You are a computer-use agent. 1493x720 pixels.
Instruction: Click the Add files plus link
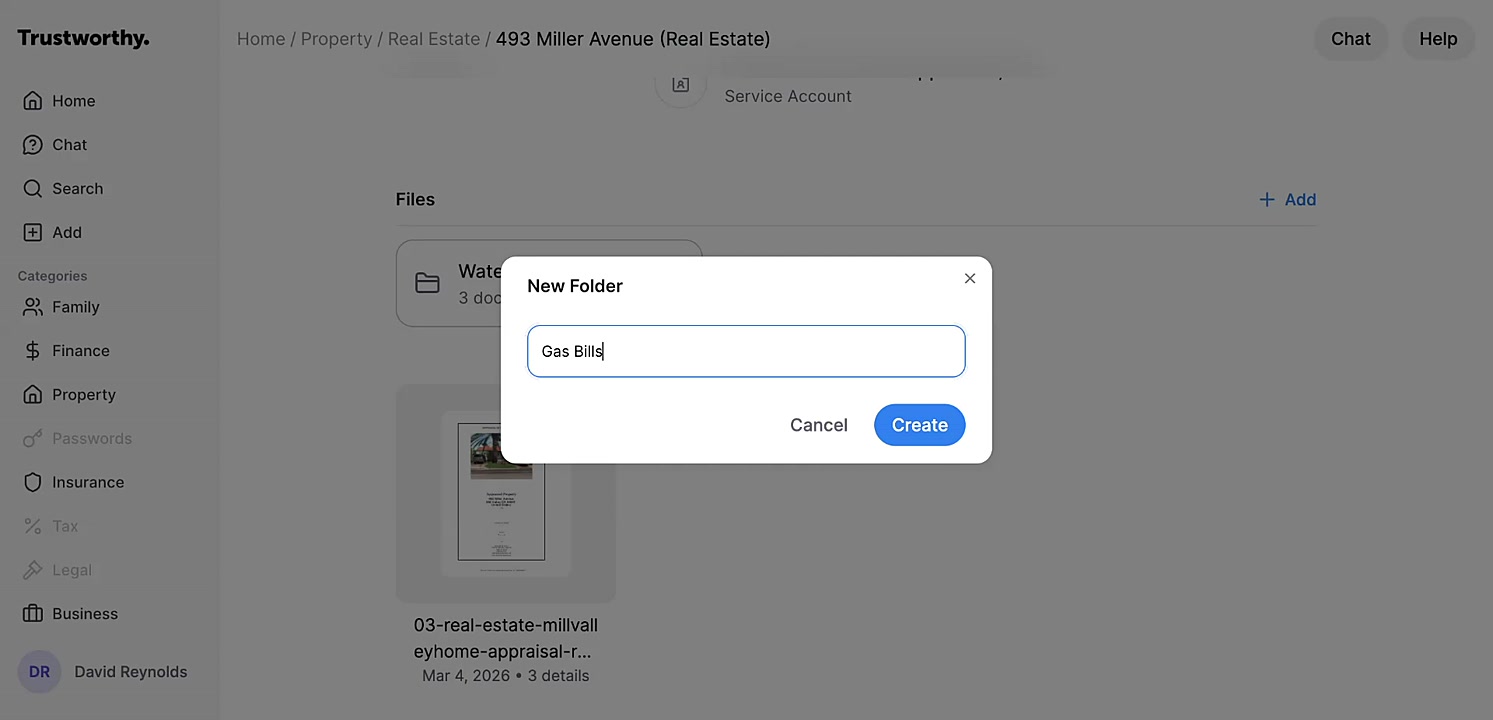coord(1287,200)
